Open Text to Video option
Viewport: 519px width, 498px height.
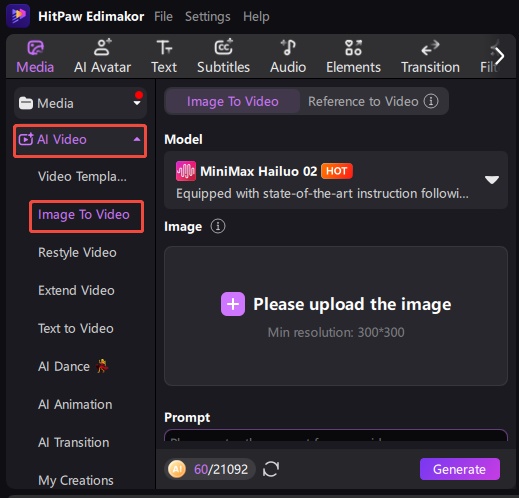click(x=76, y=328)
